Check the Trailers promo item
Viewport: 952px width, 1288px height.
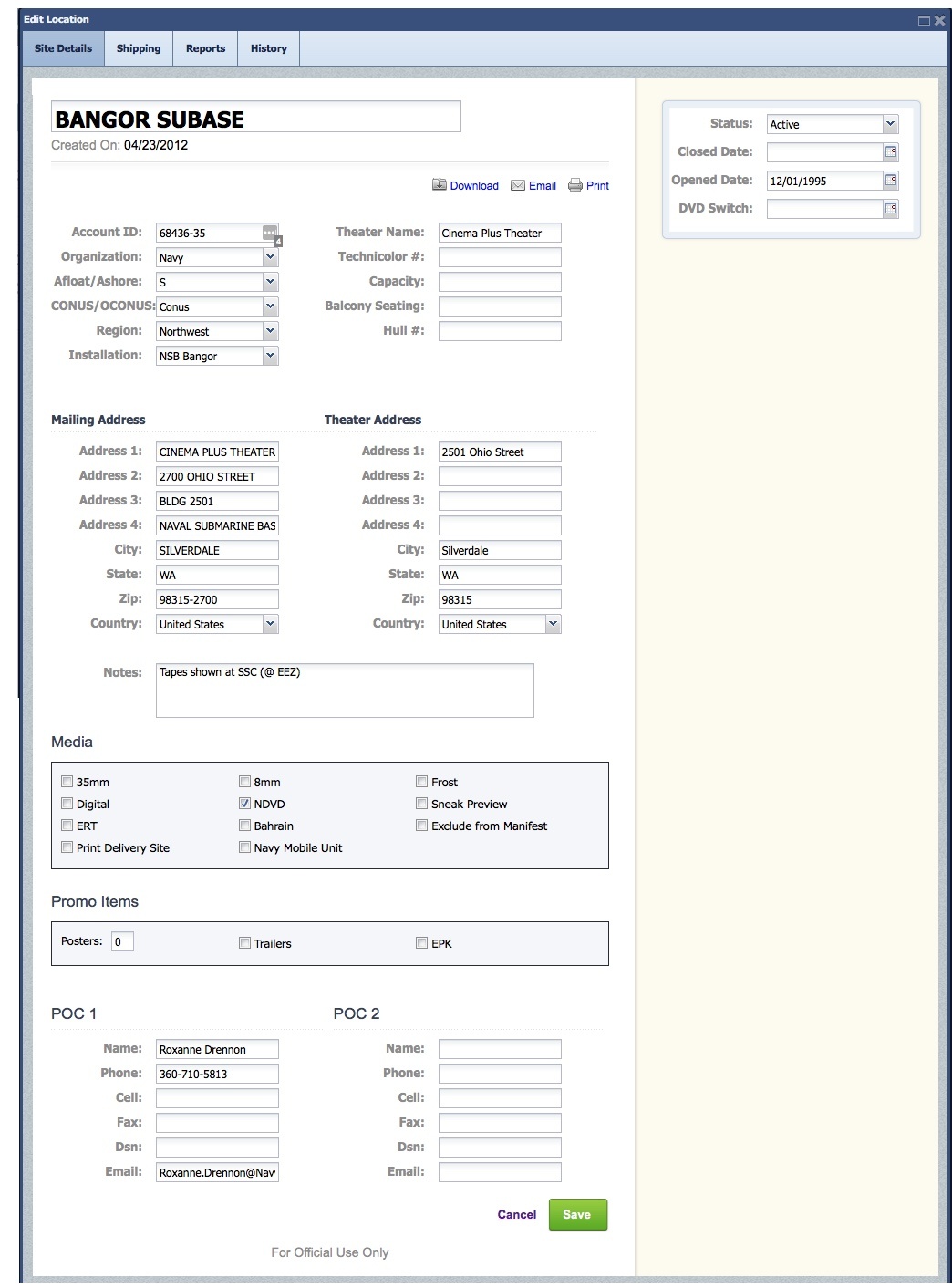tap(244, 943)
